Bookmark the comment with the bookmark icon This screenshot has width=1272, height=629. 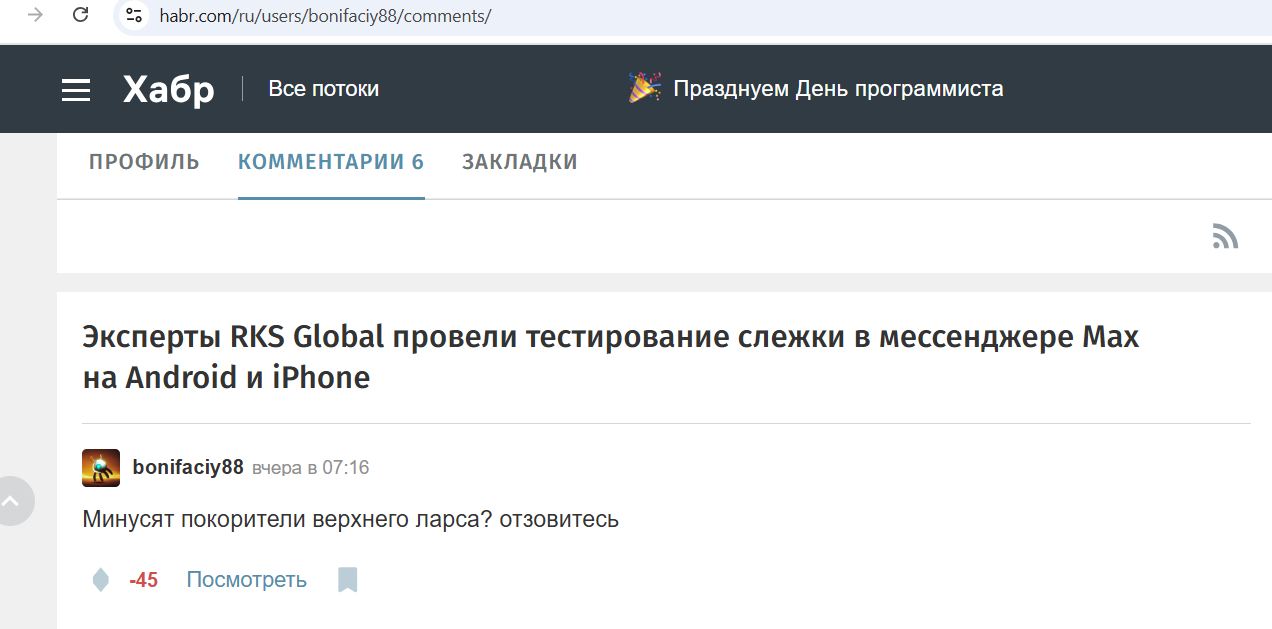[x=347, y=580]
